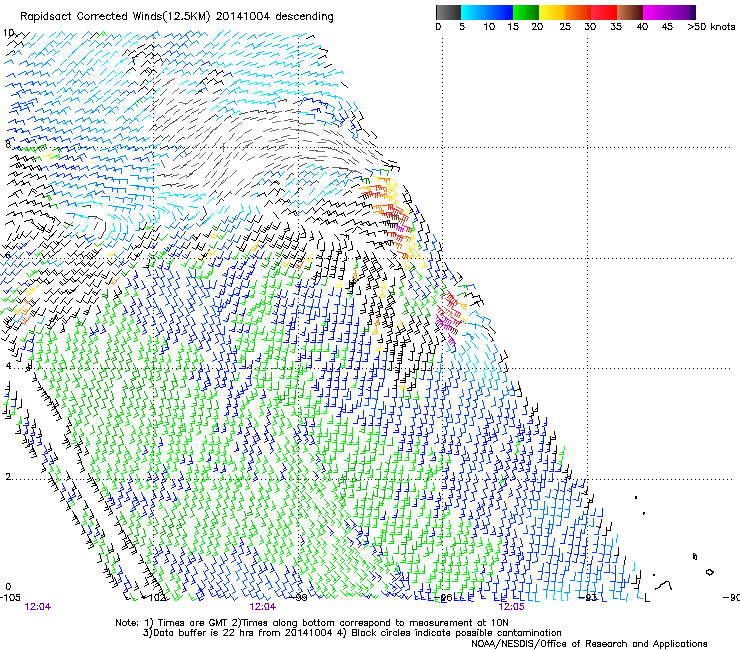The width and height of the screenshot is (740, 650).
Task: Click the latitude axis label "8"
Action: pos(8,144)
